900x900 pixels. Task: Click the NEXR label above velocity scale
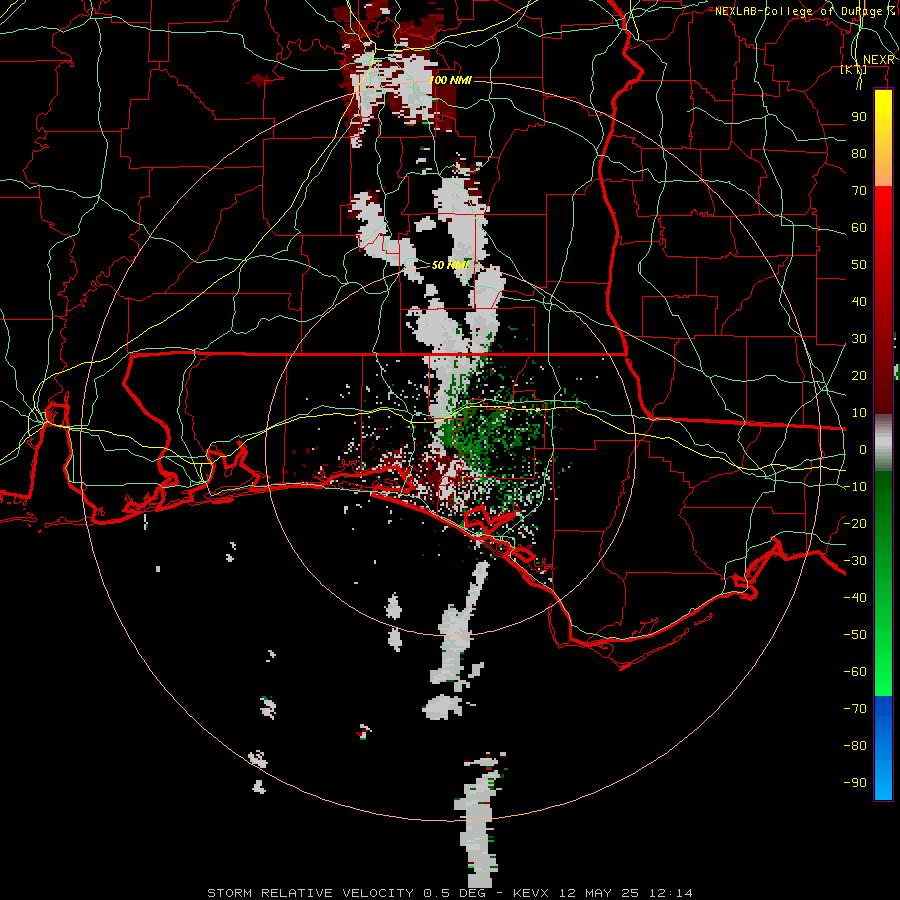pyautogui.click(x=879, y=60)
